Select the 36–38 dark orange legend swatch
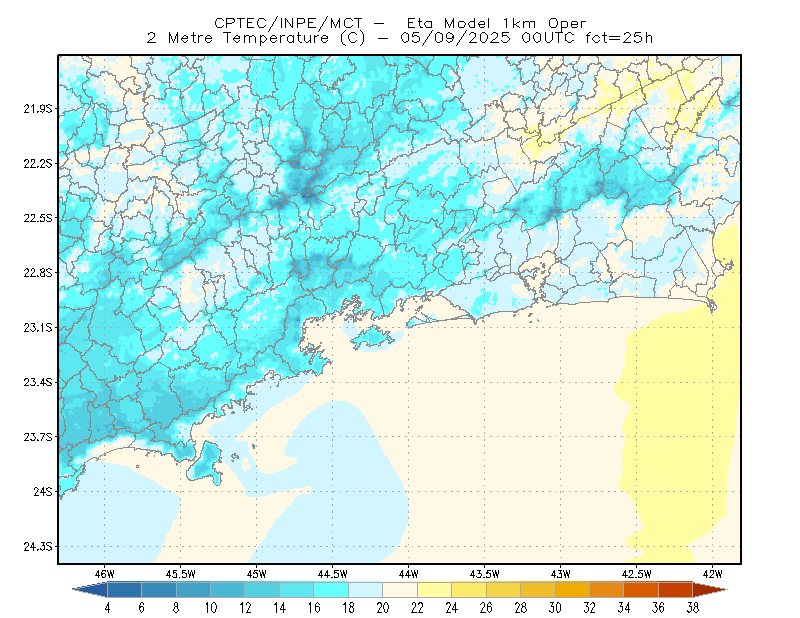The height and width of the screenshot is (618, 800). point(676,589)
